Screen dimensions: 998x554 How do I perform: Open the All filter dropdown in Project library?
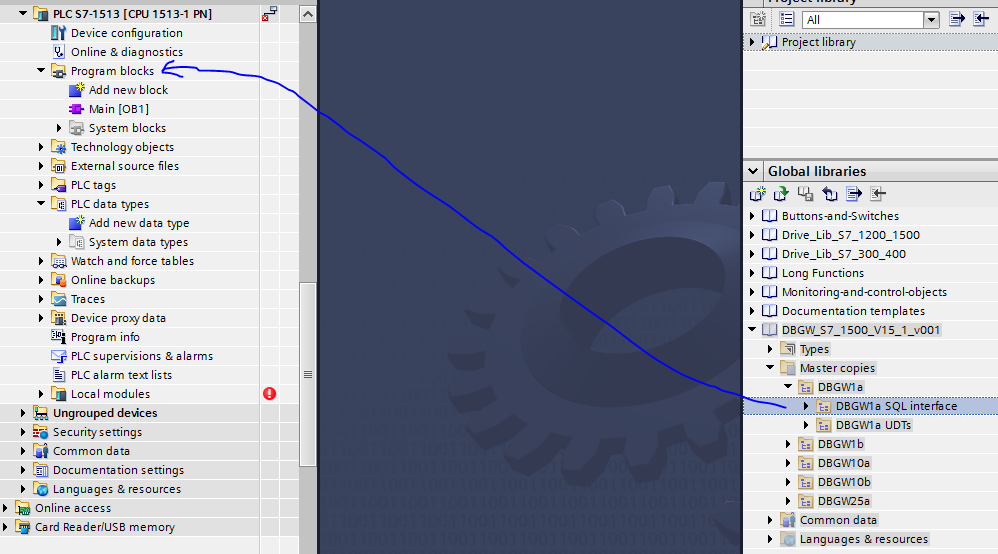pyautogui.click(x=931, y=20)
